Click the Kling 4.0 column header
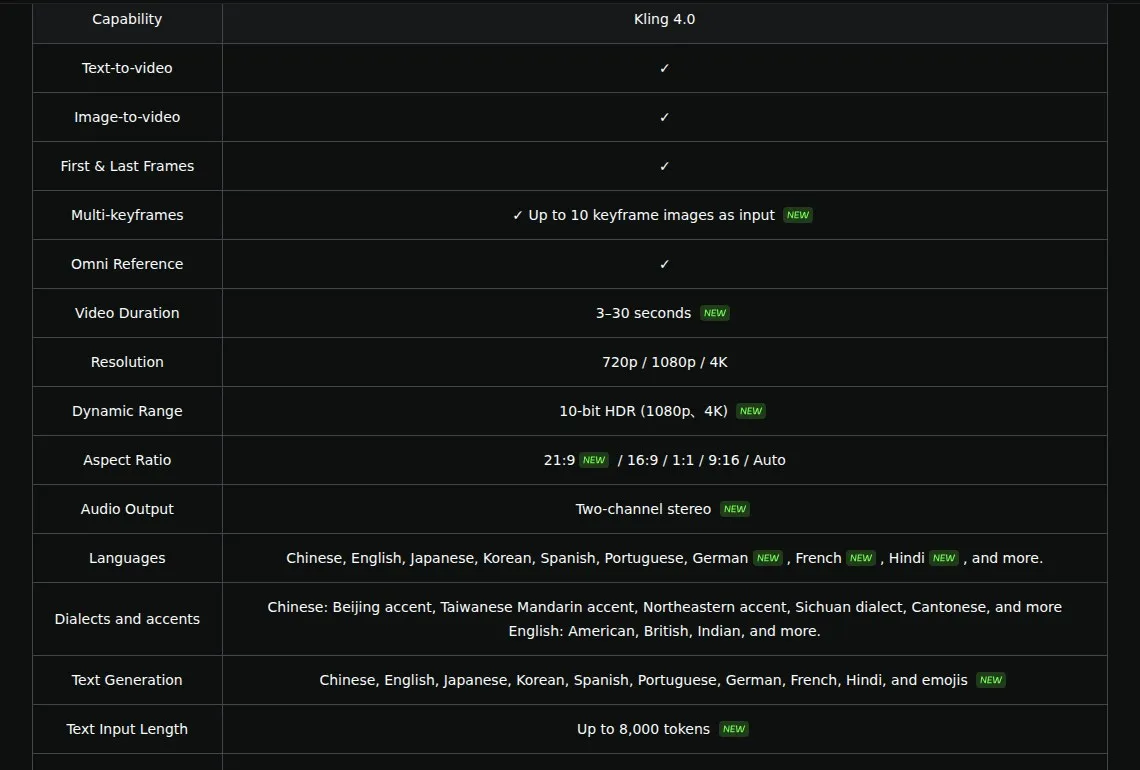 [x=665, y=20]
